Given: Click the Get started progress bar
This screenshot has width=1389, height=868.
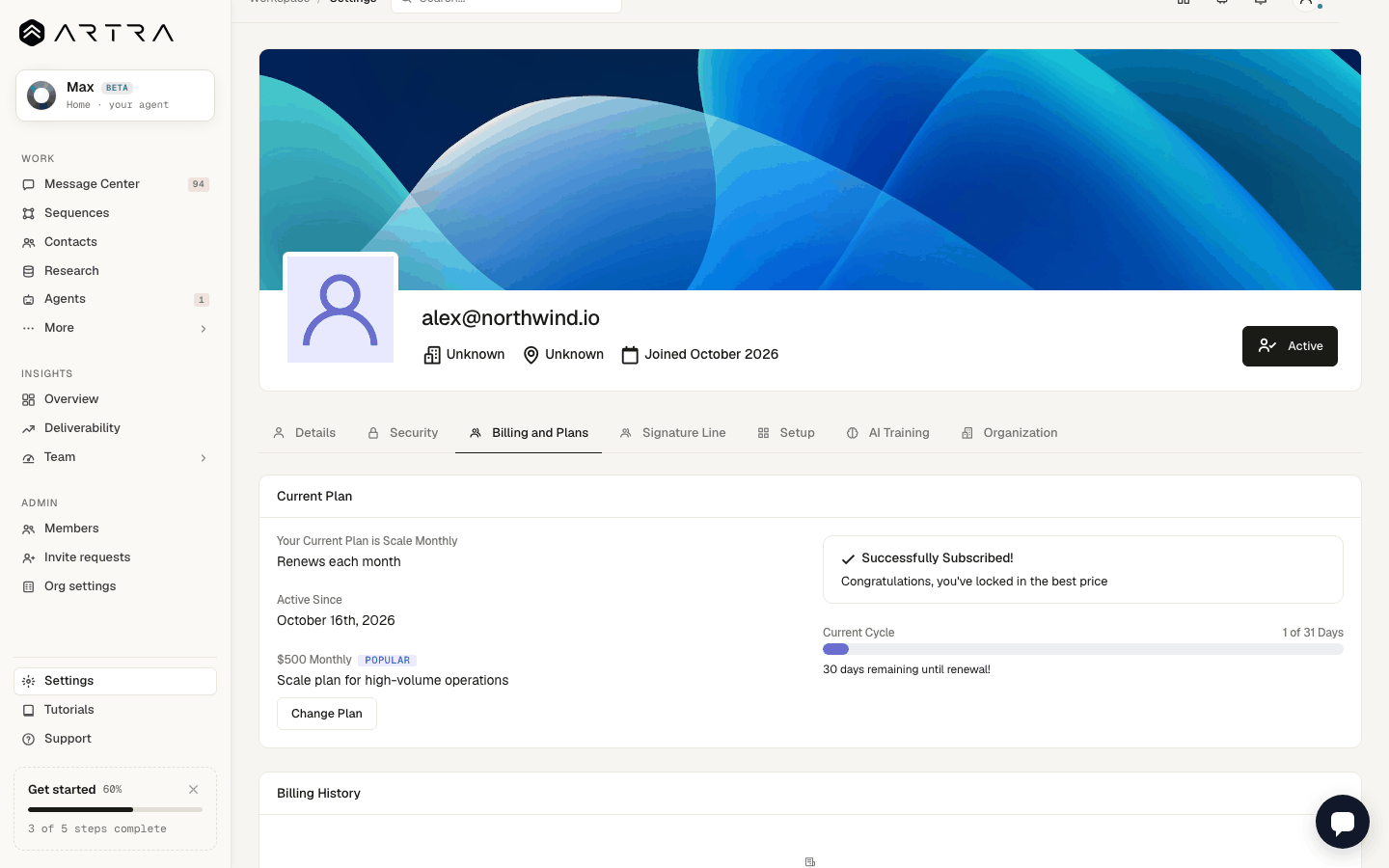Looking at the screenshot, I should 115,809.
